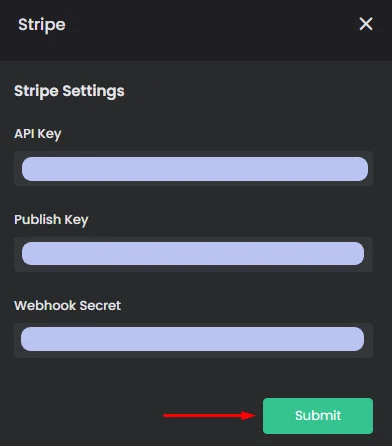The width and height of the screenshot is (392, 446).
Task: Click the blank gap between API Key and Publish Key
Action: [x=193, y=199]
